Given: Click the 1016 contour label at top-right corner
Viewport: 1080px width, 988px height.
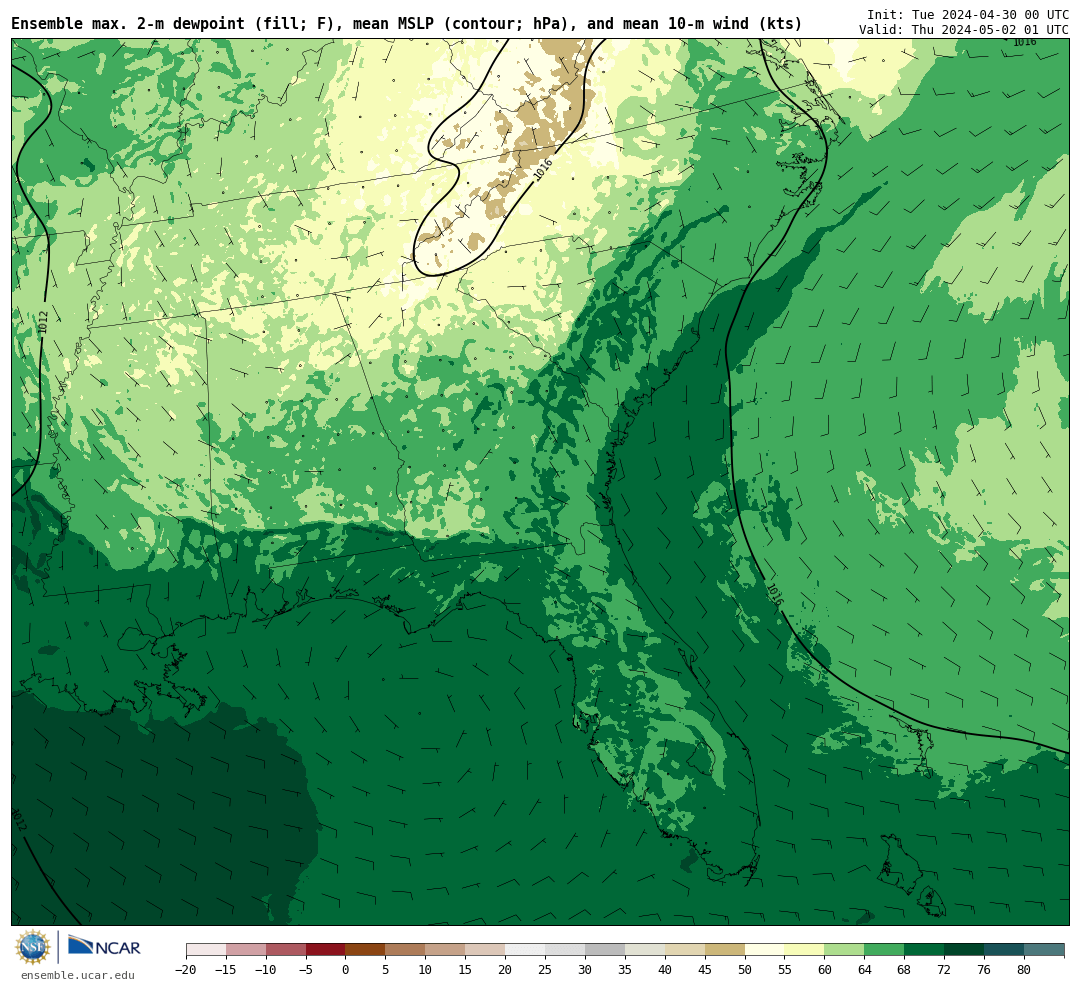Looking at the screenshot, I should [x=1025, y=41].
